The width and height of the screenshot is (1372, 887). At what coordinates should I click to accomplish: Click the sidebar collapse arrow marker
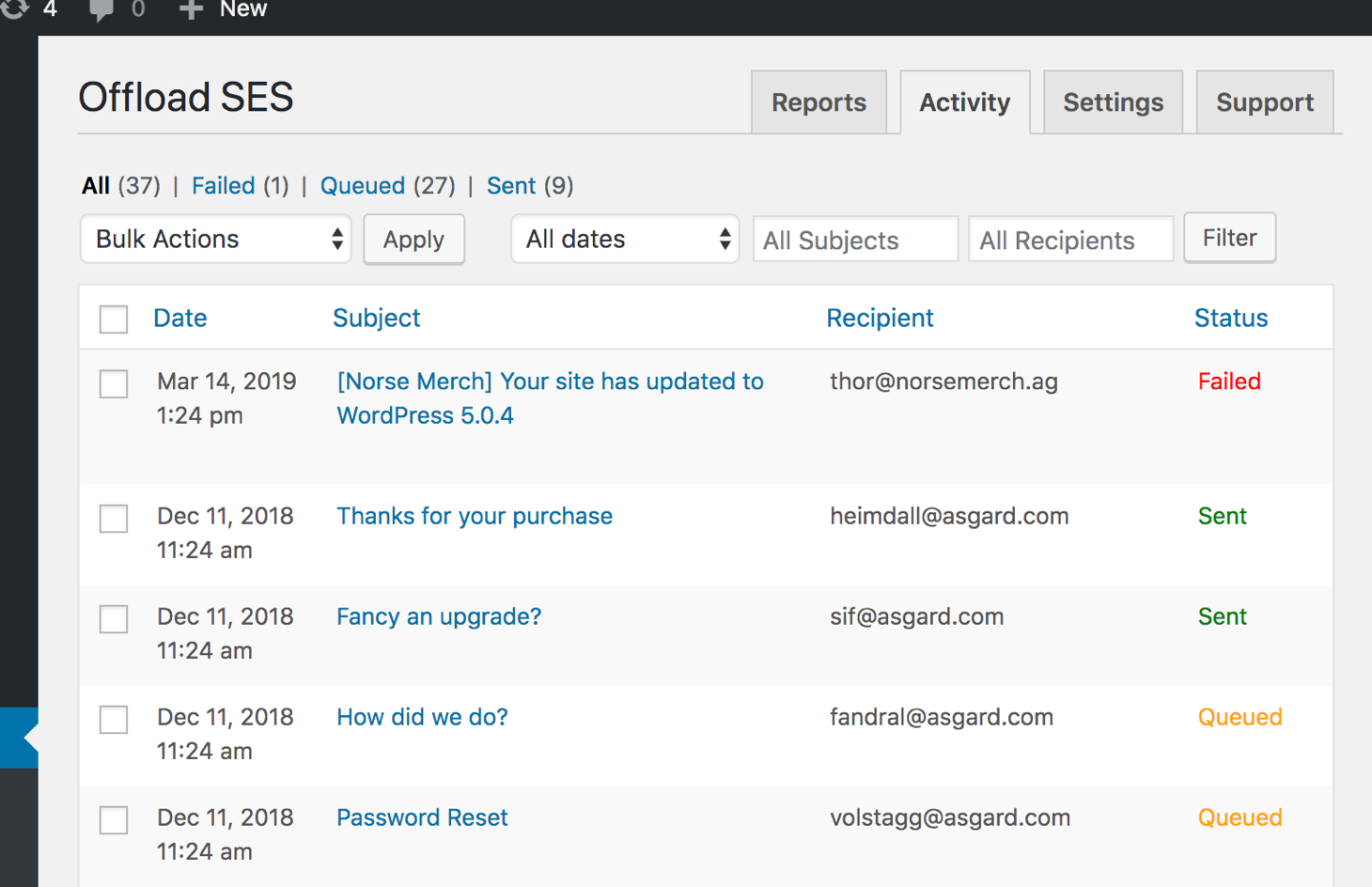point(31,739)
